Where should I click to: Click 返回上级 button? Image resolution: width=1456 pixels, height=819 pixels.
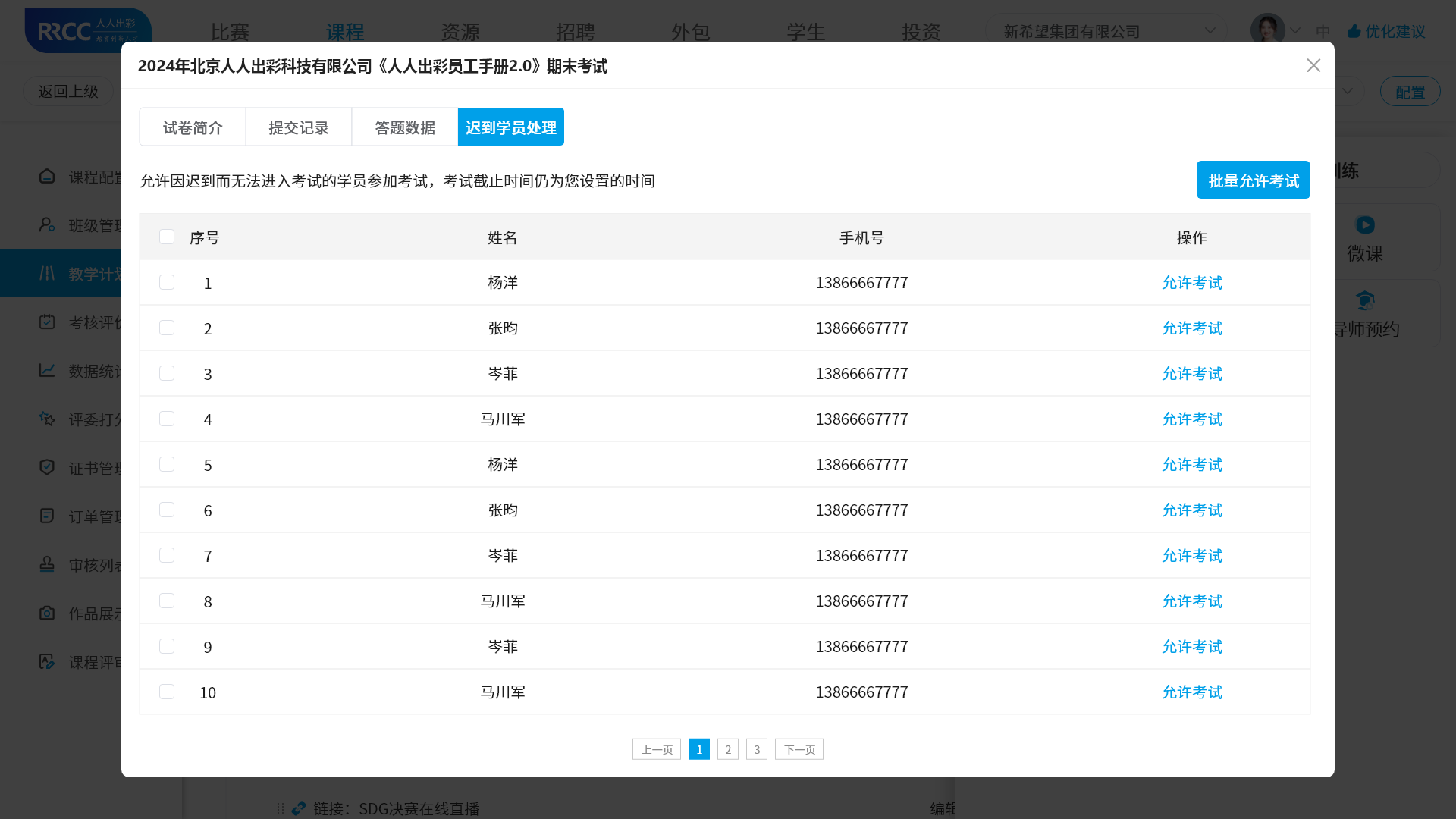click(x=68, y=91)
